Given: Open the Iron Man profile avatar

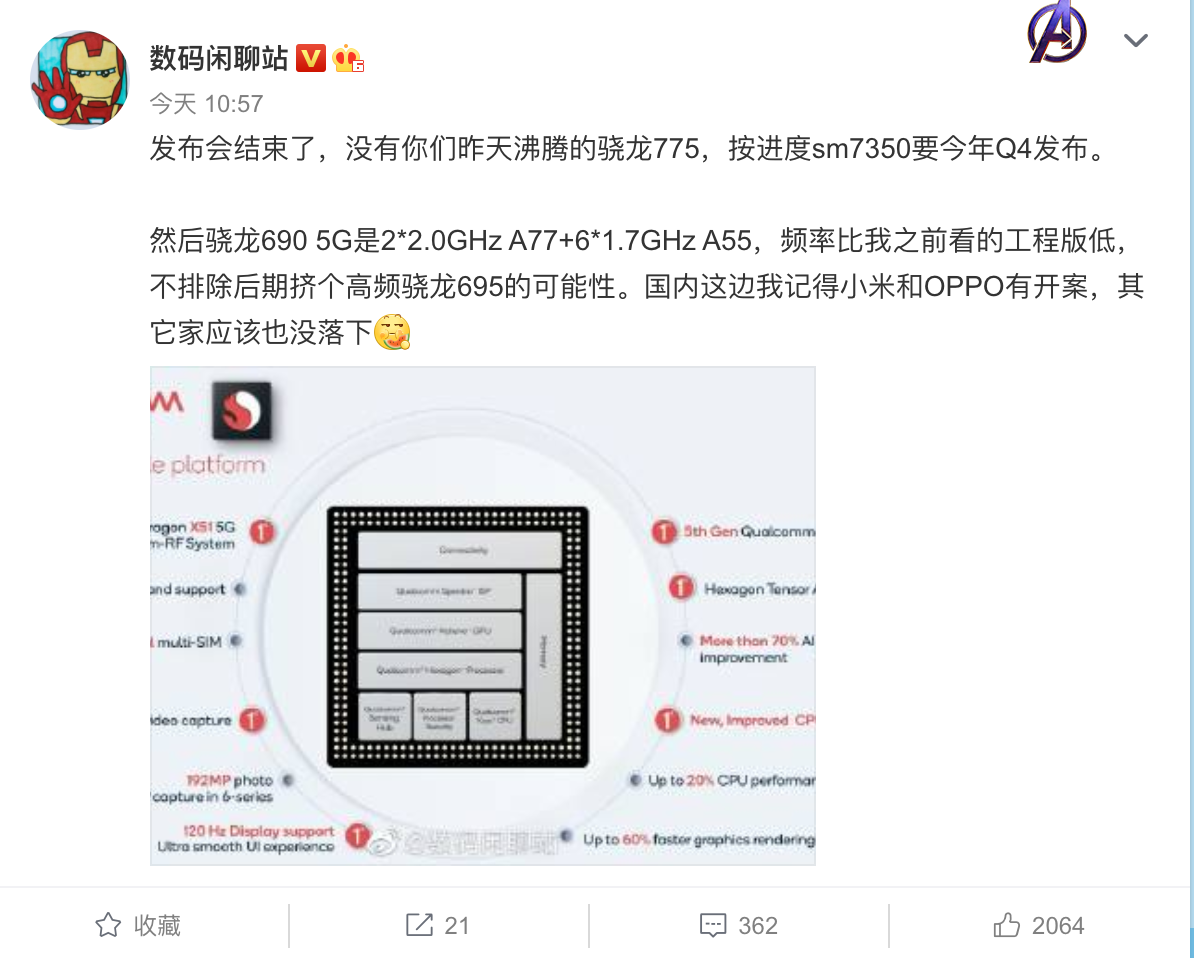Looking at the screenshot, I should (79, 80).
